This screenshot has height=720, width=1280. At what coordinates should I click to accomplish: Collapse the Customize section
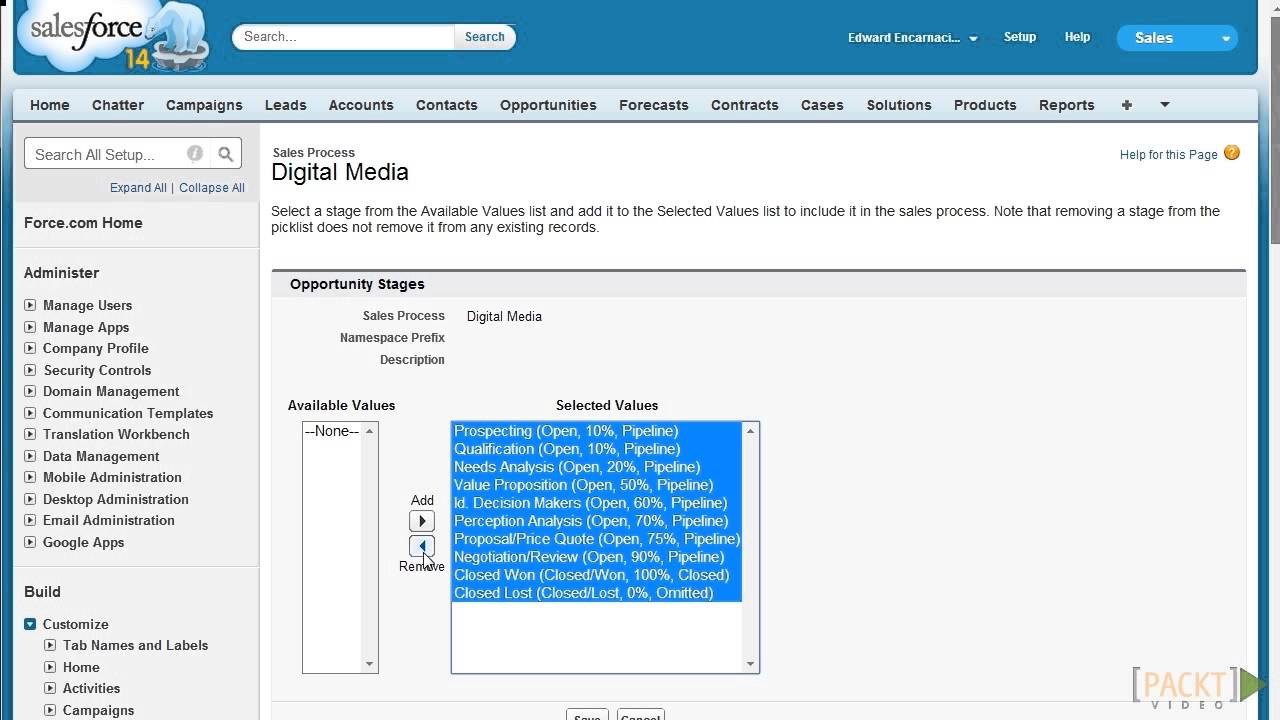[x=30, y=624]
